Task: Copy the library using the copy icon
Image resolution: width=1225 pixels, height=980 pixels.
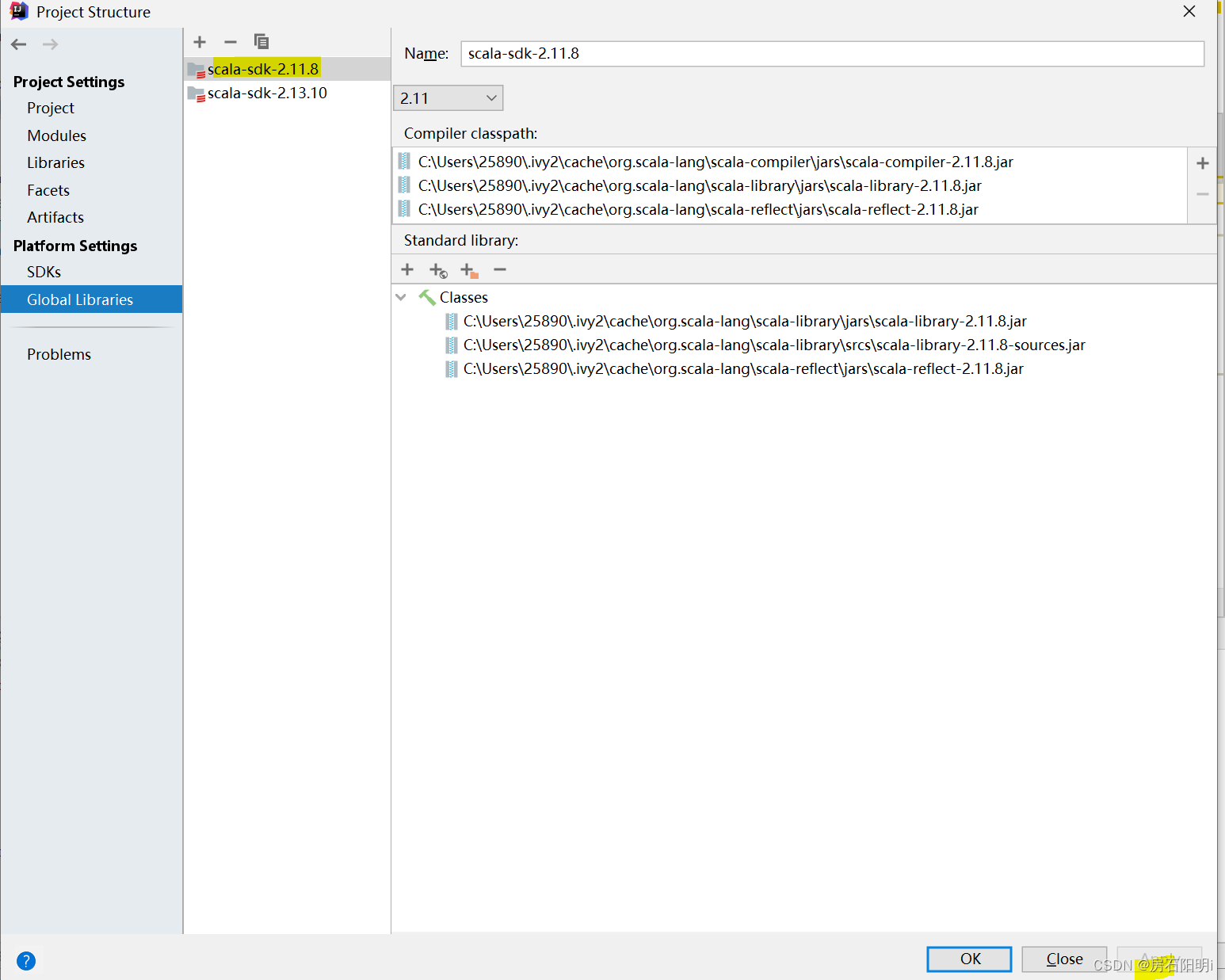Action: (261, 41)
